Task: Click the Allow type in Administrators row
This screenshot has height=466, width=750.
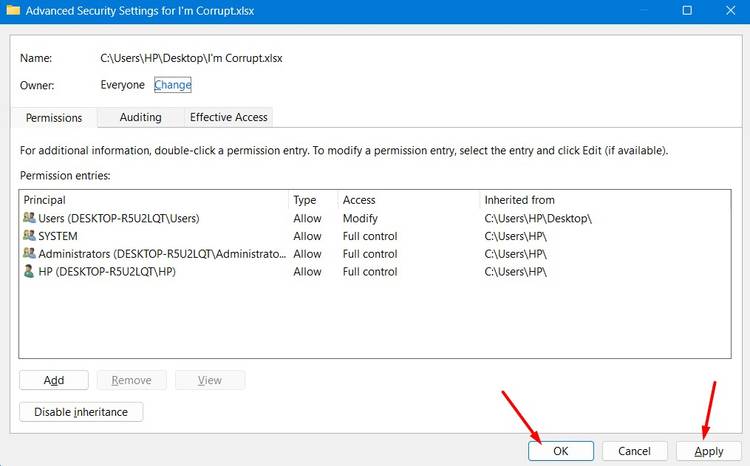Action: click(x=307, y=254)
